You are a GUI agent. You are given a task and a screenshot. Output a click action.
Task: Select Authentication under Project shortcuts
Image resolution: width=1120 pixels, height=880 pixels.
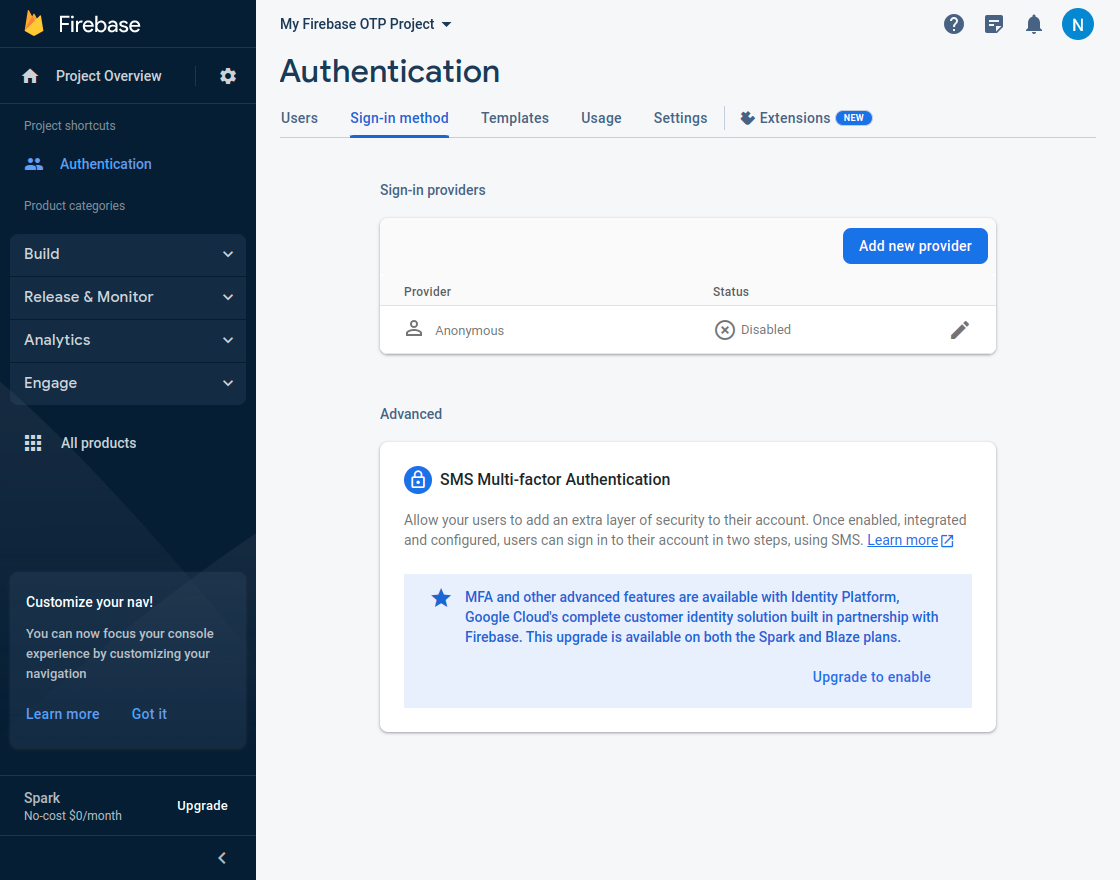point(105,163)
